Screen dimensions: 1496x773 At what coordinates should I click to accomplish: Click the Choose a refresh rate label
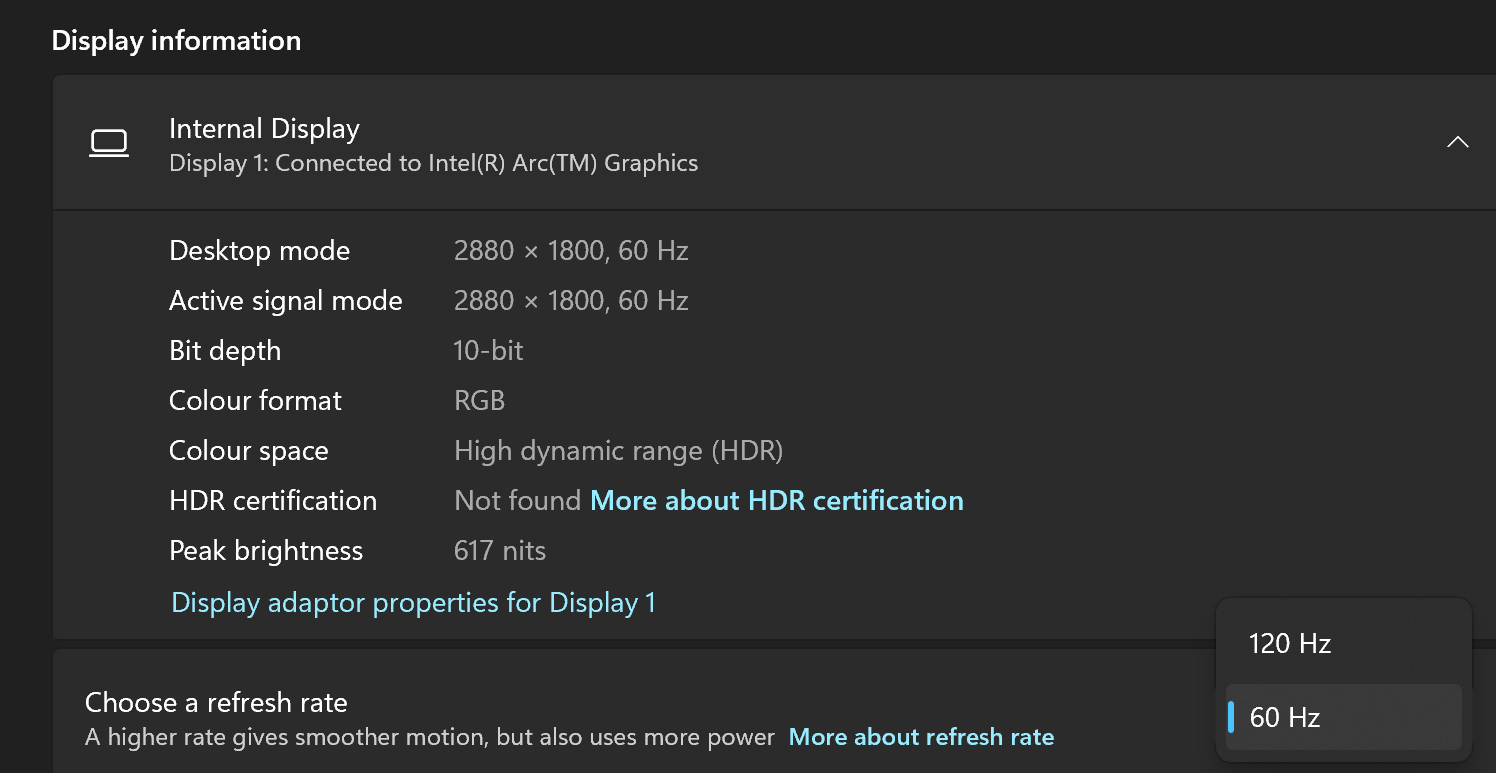pos(216,702)
